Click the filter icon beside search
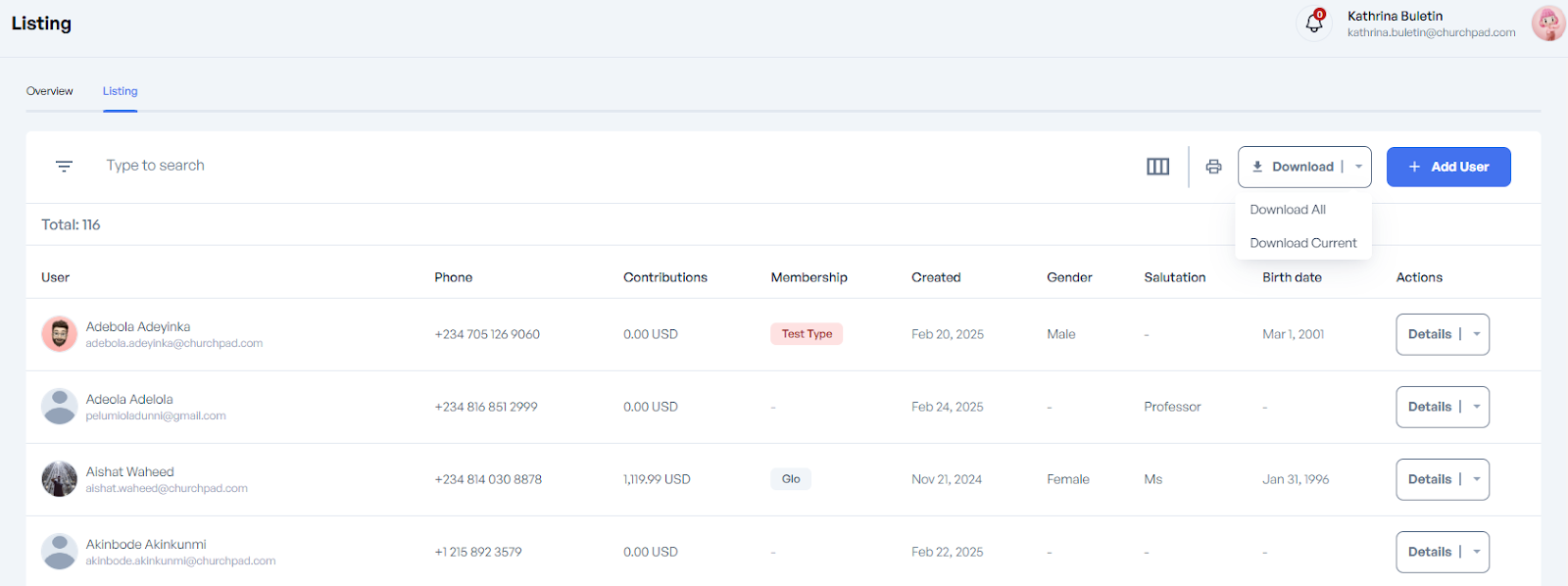The height and width of the screenshot is (586, 1568). coord(64,167)
